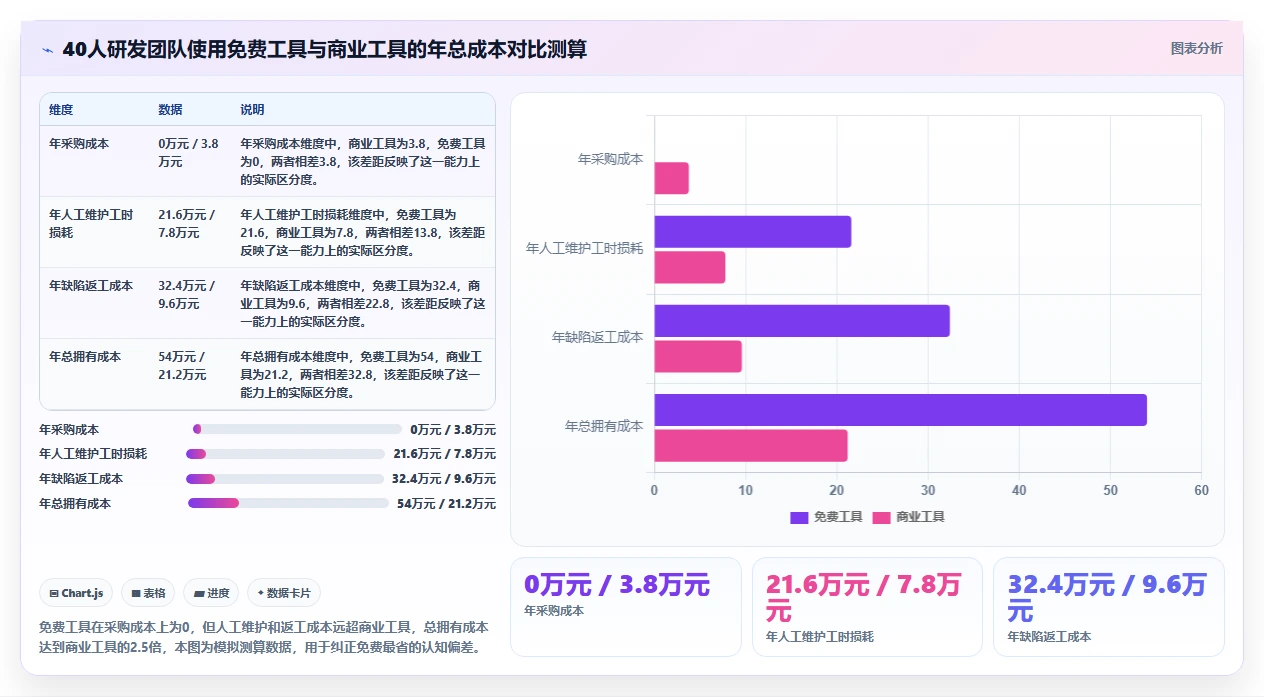Click table cell 32.4万元 / 9.6万元

[186, 295]
